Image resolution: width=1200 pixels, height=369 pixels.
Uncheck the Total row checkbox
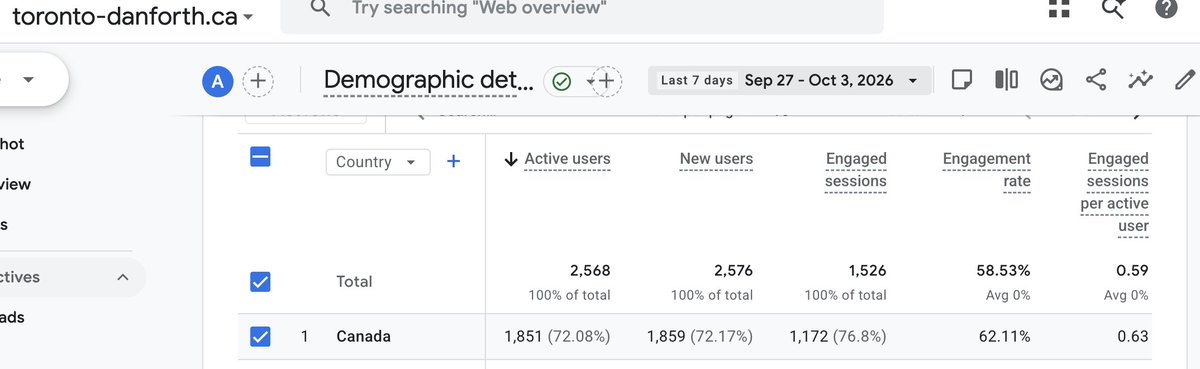coord(260,283)
